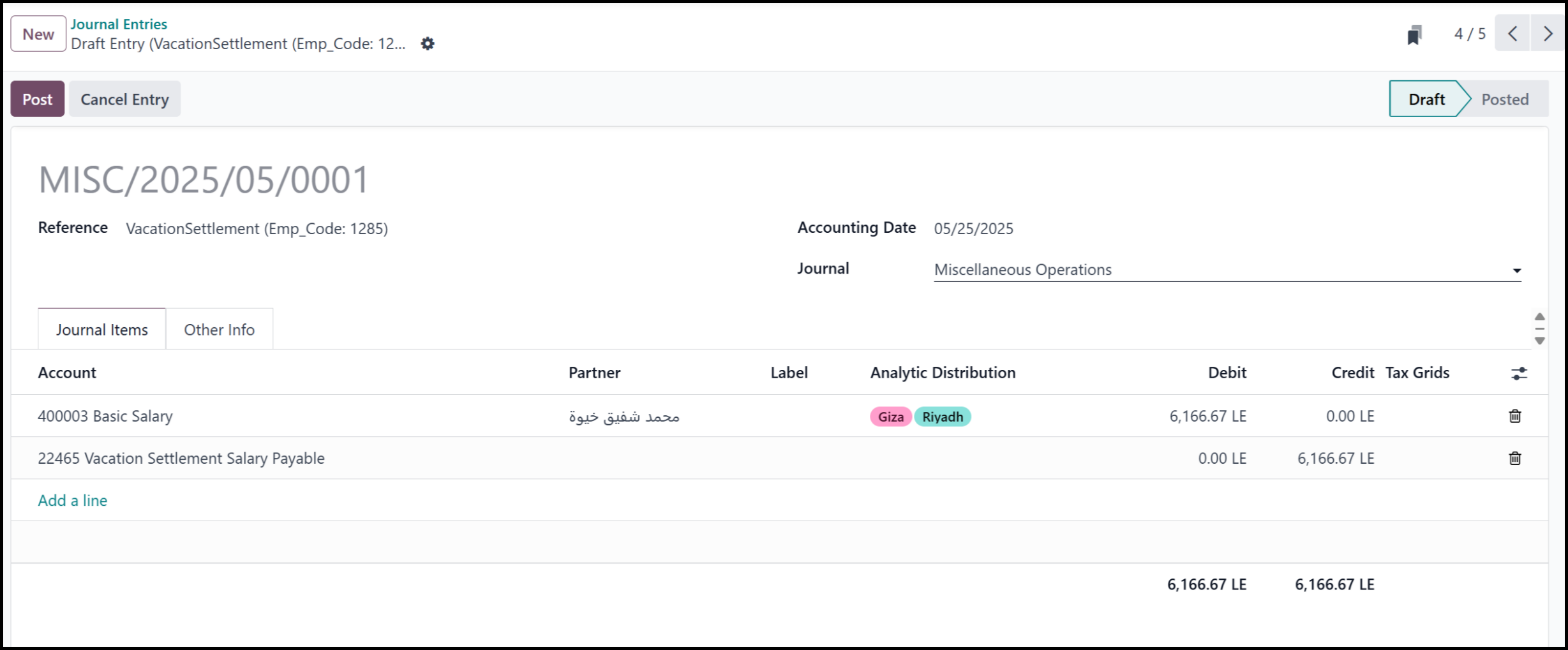Click the pink Giza analytic tag
1568x650 pixels.
[x=890, y=417]
